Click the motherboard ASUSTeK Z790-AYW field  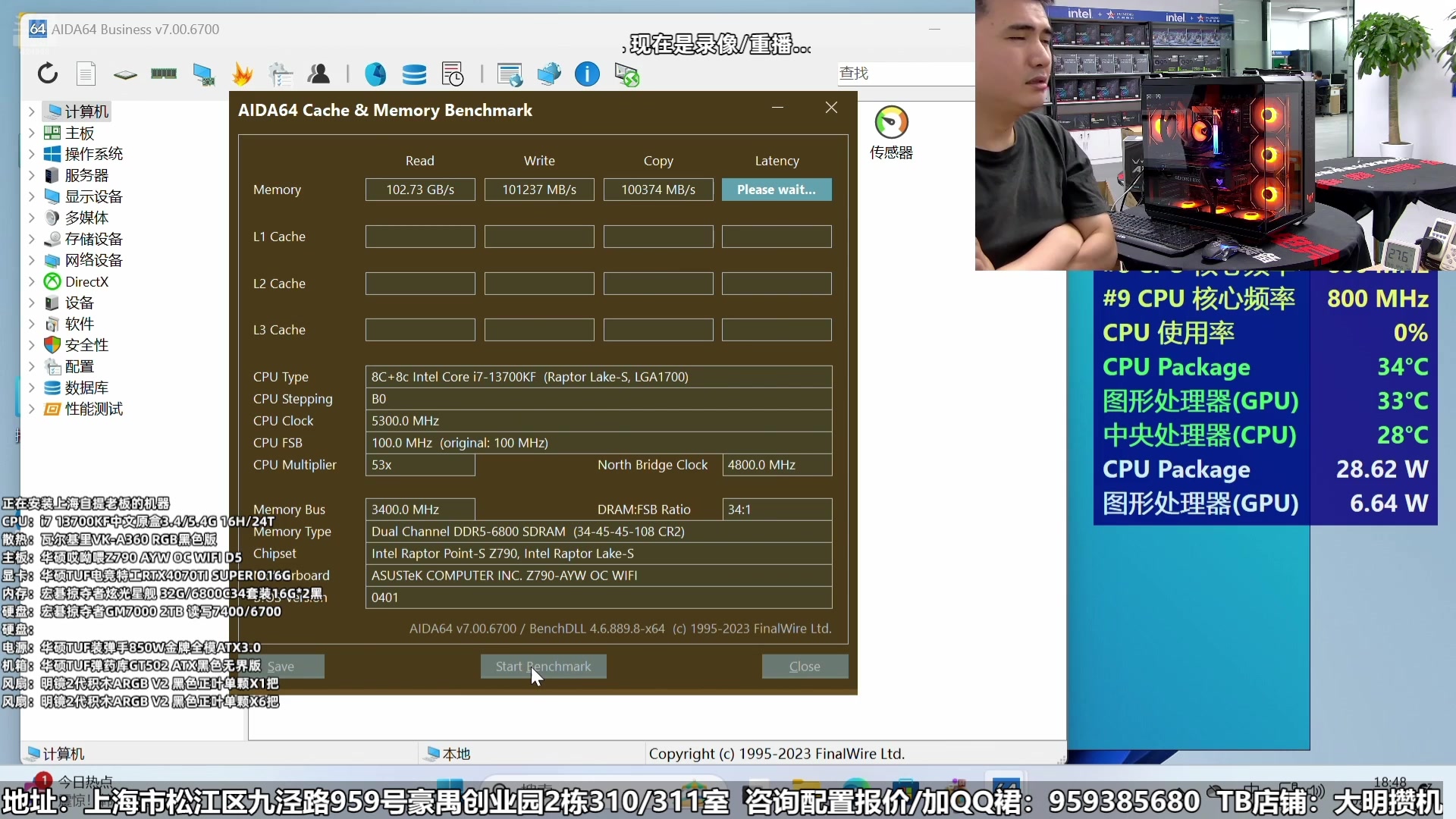[598, 576]
